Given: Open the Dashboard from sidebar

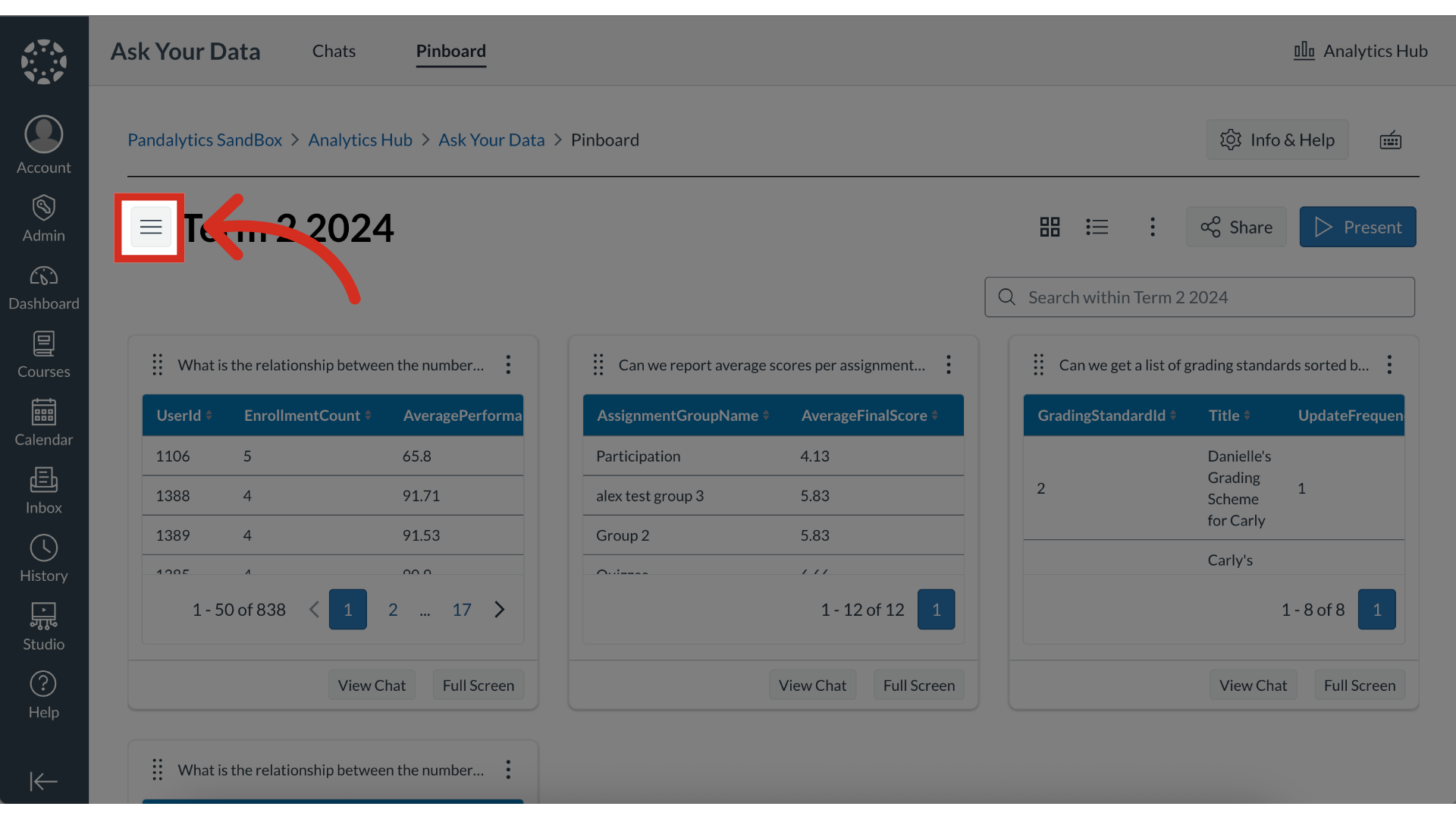Looking at the screenshot, I should [x=44, y=287].
